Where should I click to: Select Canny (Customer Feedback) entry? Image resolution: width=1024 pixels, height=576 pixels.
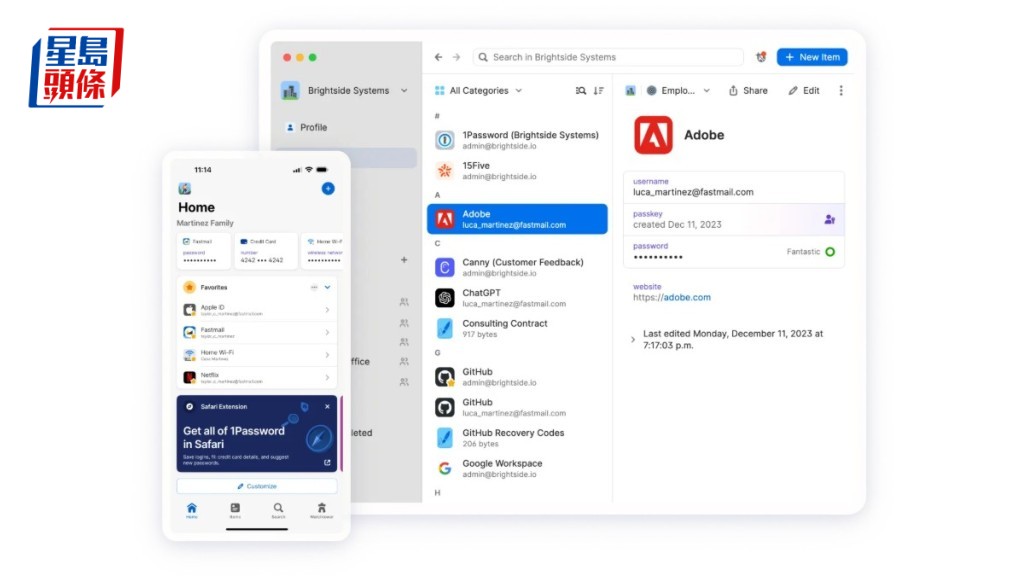pyautogui.click(x=517, y=267)
